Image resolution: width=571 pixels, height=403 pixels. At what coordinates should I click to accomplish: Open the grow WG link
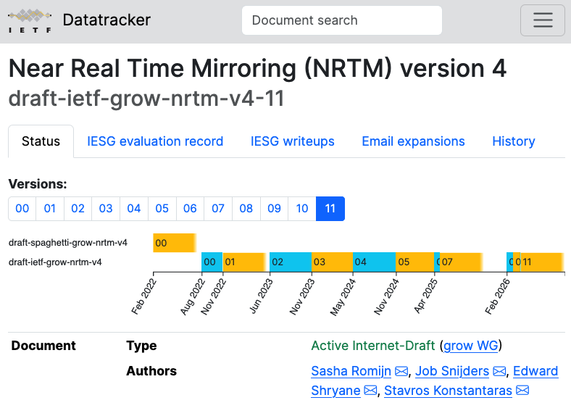[x=470, y=345]
